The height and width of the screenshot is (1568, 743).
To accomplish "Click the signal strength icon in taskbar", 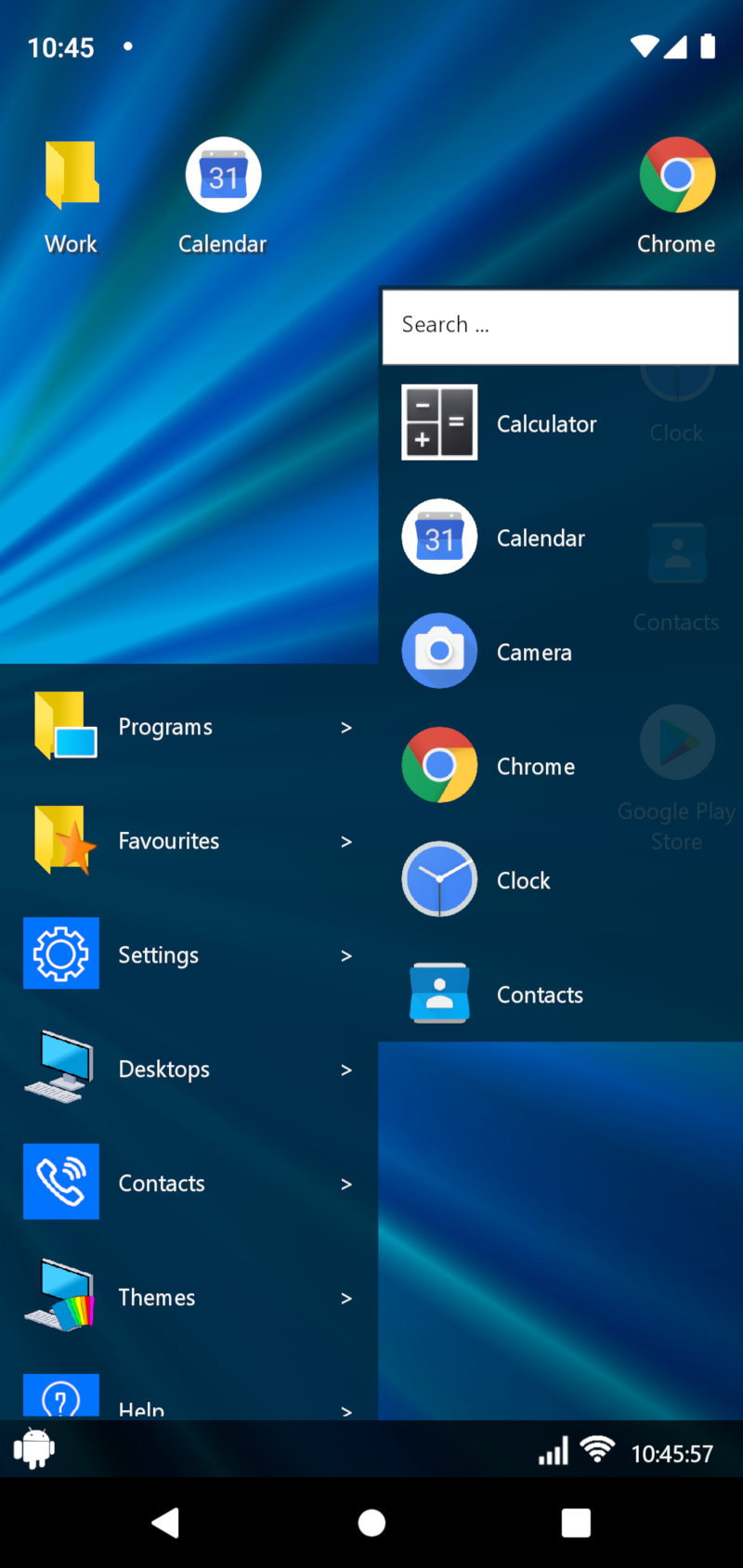I will pyautogui.click(x=554, y=1451).
